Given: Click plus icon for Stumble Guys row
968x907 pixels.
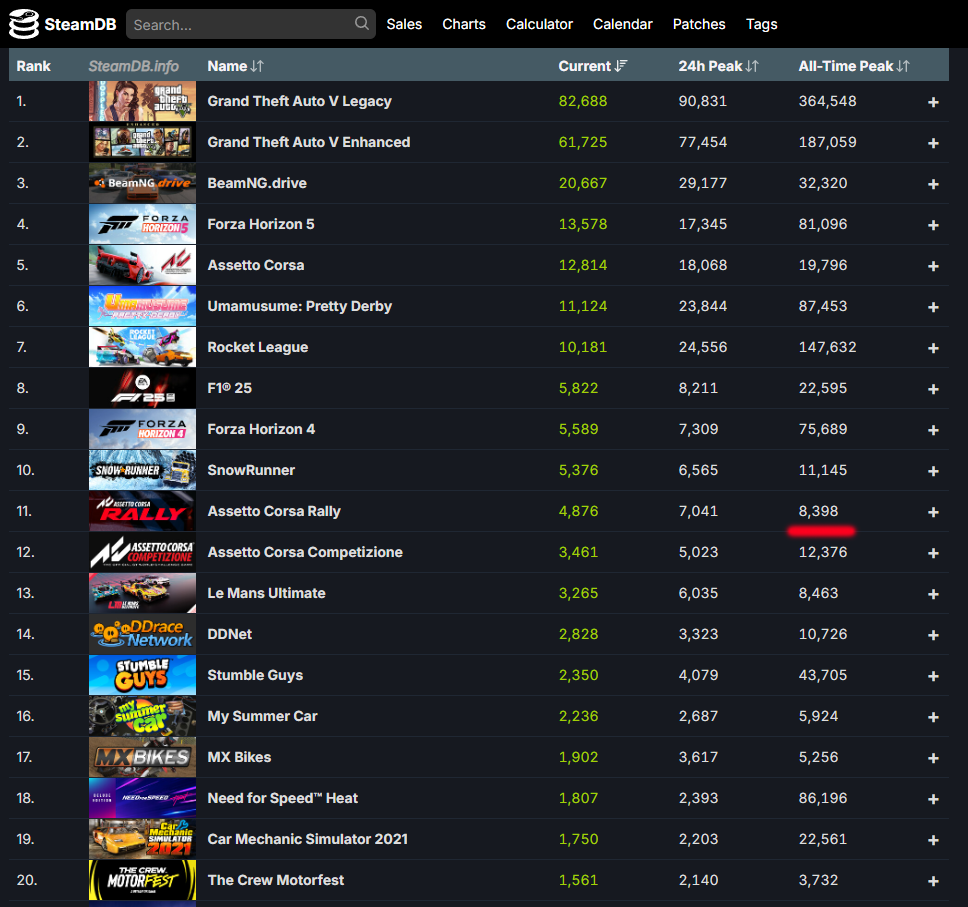Looking at the screenshot, I should 933,676.
